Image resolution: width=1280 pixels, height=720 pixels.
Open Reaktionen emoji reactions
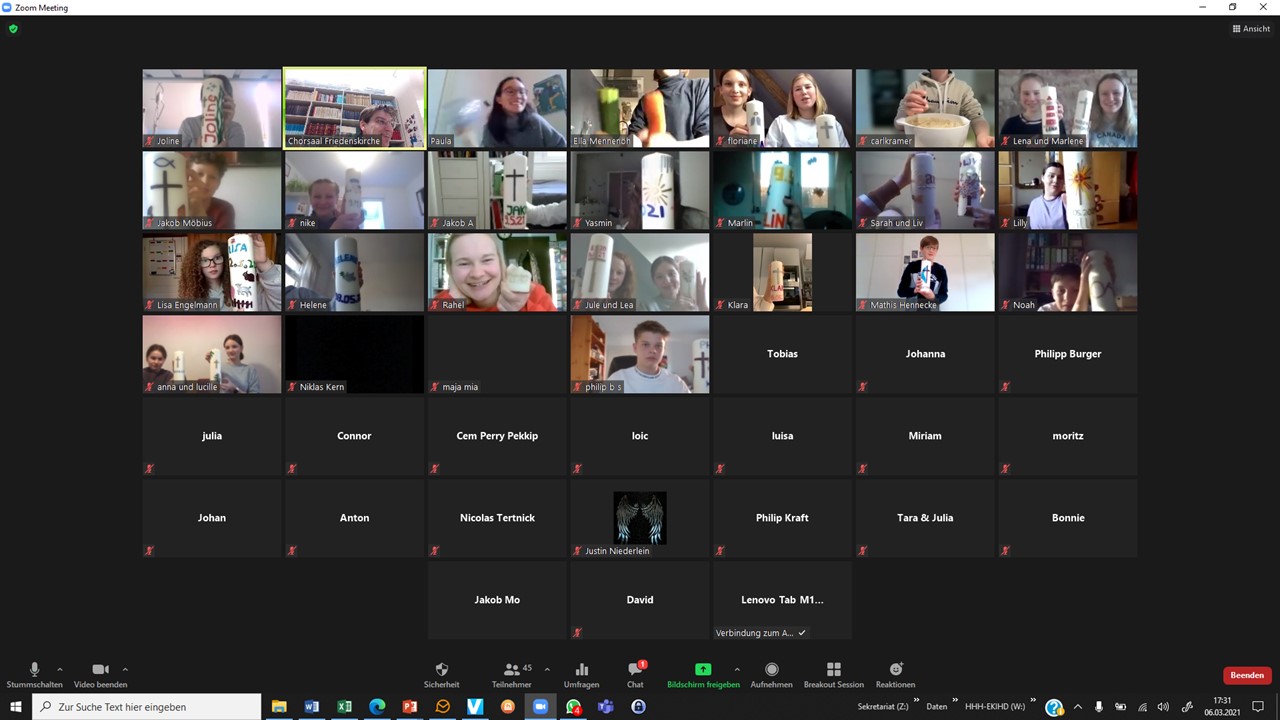pyautogui.click(x=895, y=675)
